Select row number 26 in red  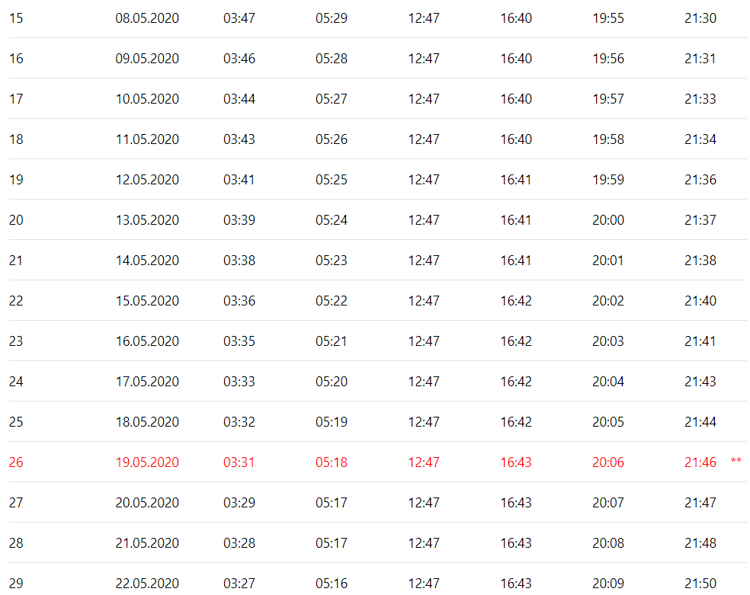tap(16, 462)
